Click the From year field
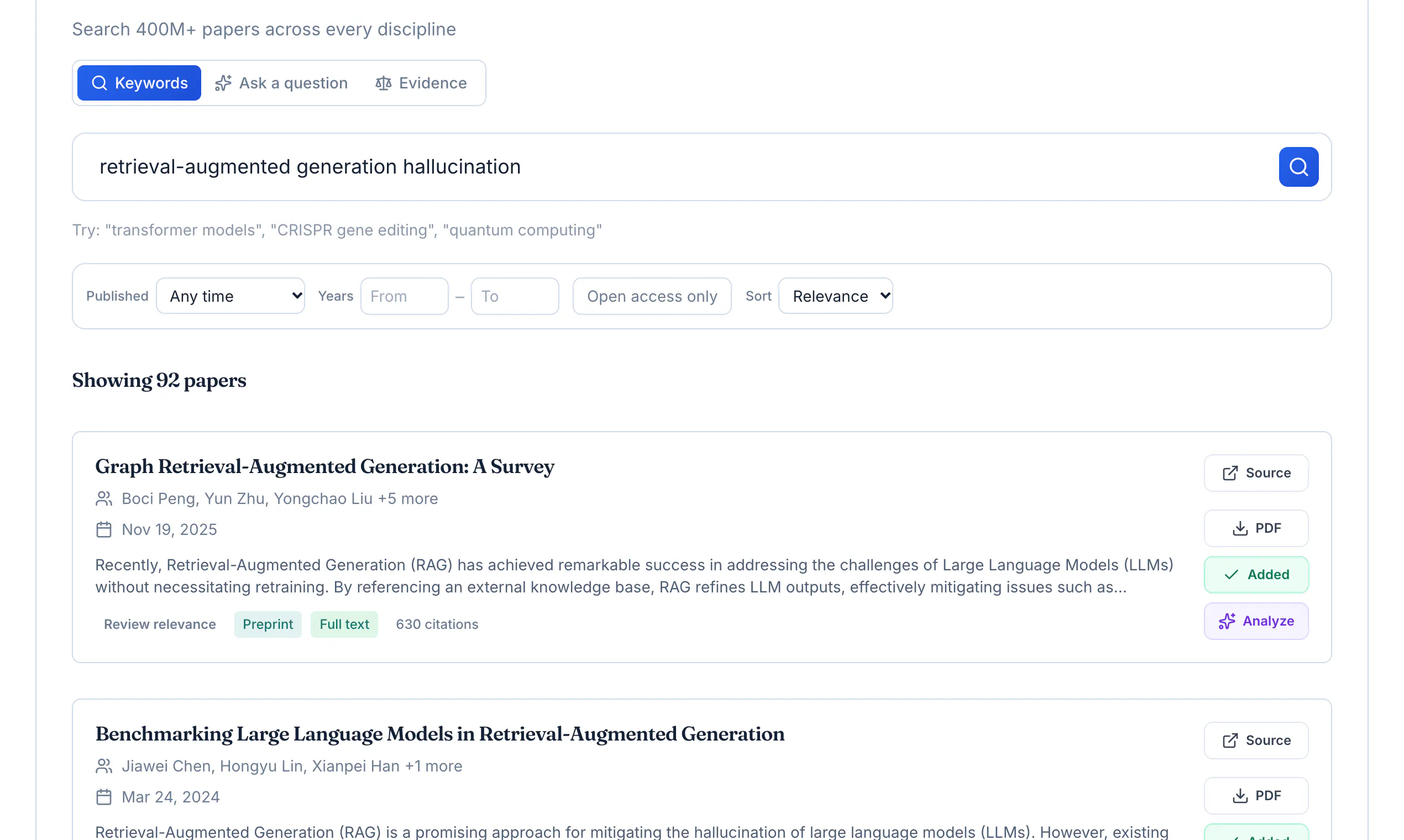 404,296
